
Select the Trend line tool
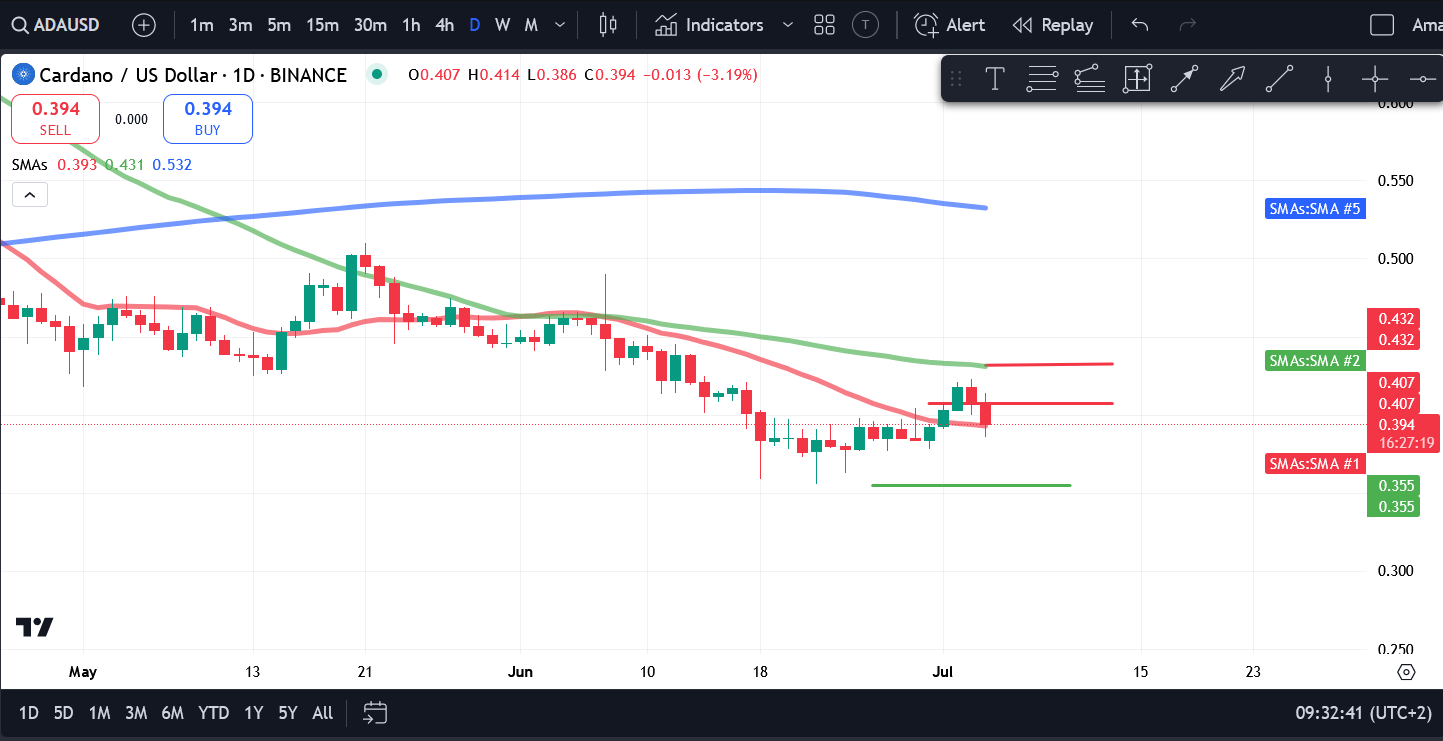[x=1280, y=79]
